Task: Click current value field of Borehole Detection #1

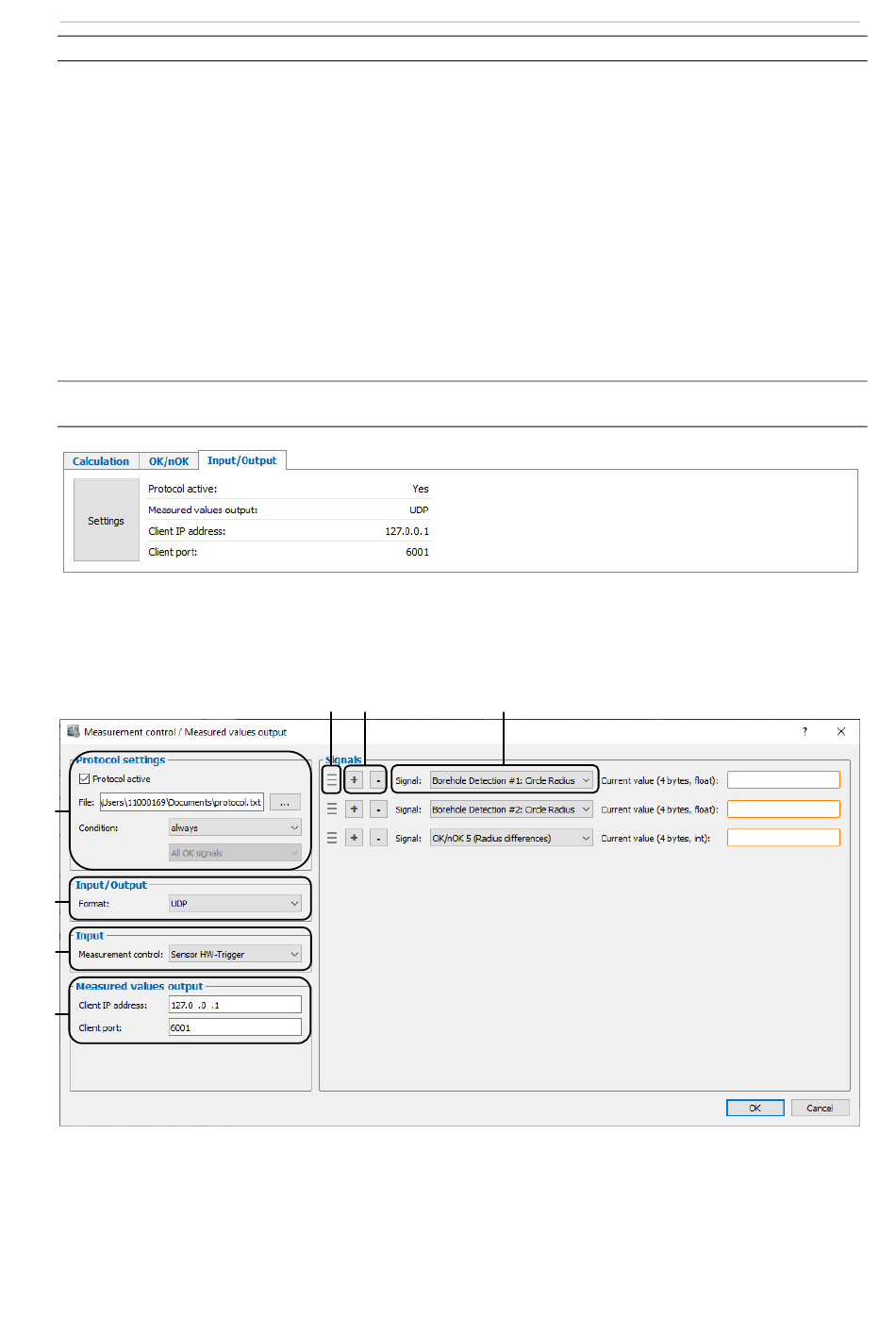Action: coord(784,780)
